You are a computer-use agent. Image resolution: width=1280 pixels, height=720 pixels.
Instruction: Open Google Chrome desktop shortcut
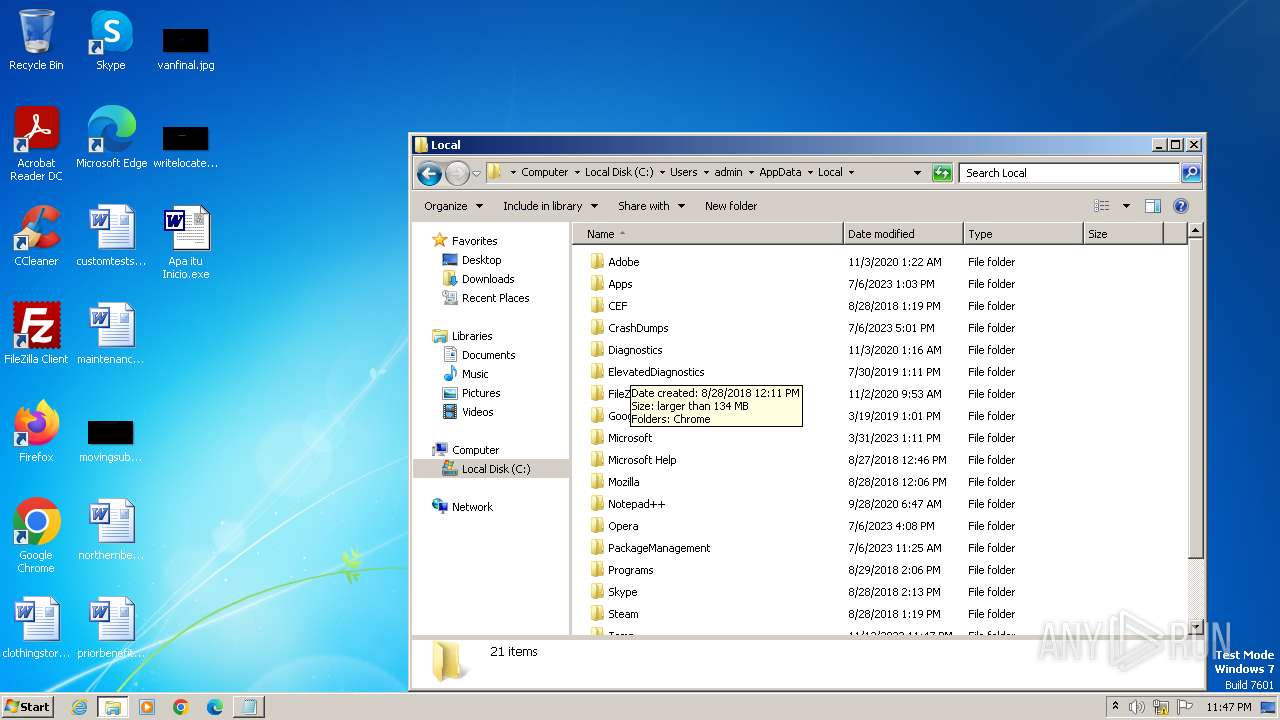[x=36, y=536]
